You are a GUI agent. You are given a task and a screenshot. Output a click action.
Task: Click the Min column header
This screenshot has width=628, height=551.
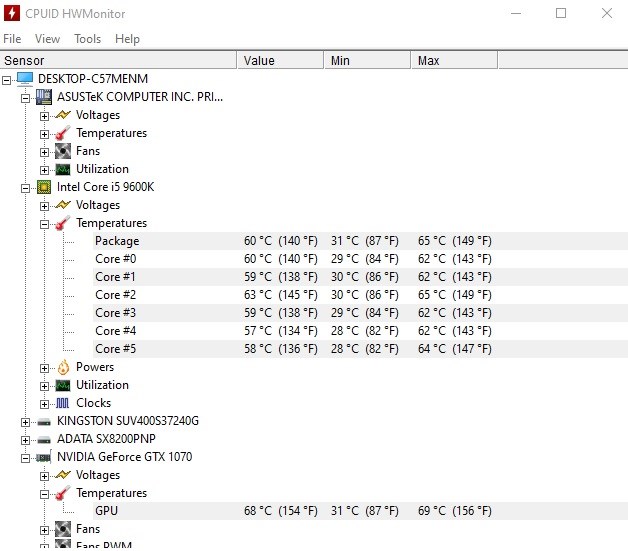click(x=367, y=60)
